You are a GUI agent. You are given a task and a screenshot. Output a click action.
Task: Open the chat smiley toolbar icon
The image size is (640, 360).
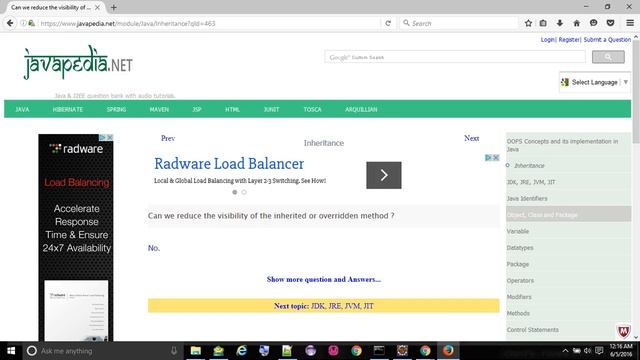tap(593, 23)
